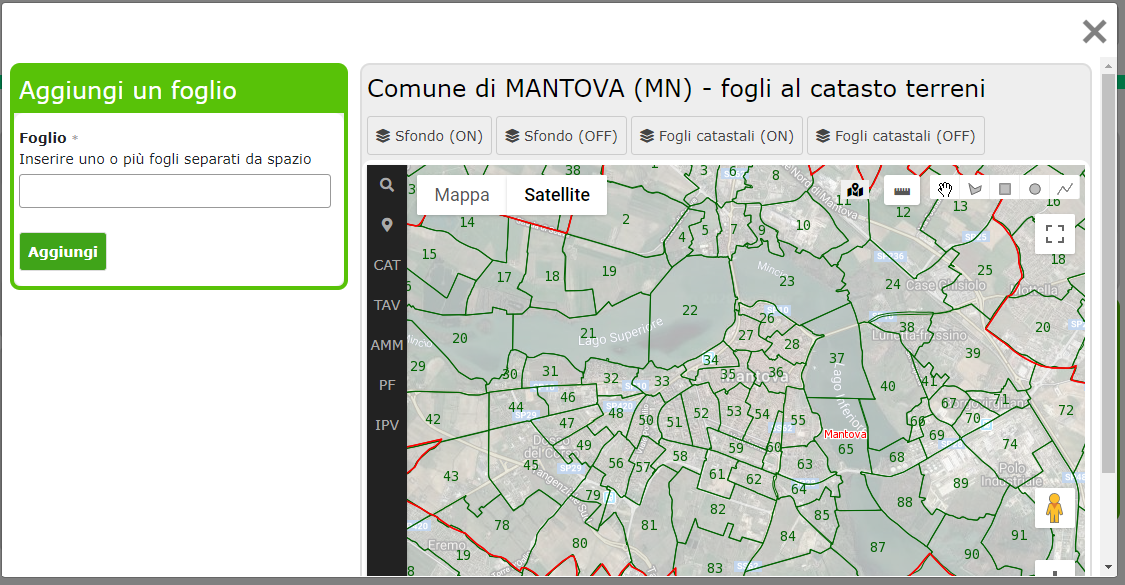The image size is (1125, 585).
Task: Select the IPV sidebar item
Action: 387,425
